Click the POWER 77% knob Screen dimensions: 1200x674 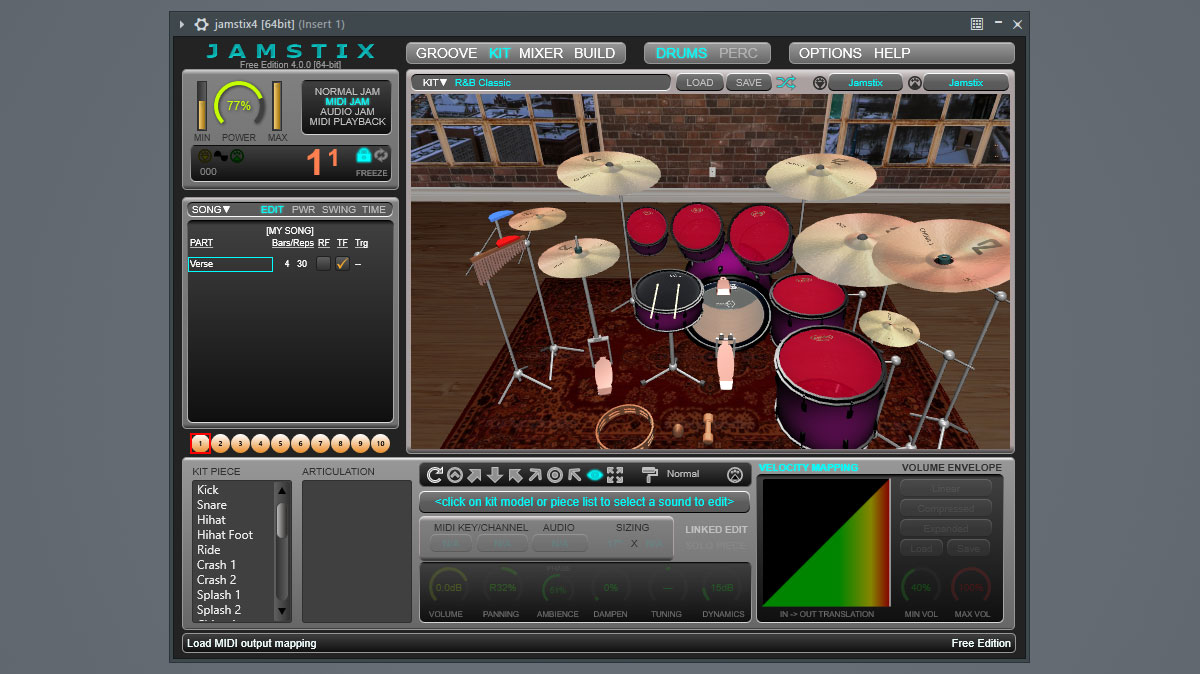[x=239, y=105]
